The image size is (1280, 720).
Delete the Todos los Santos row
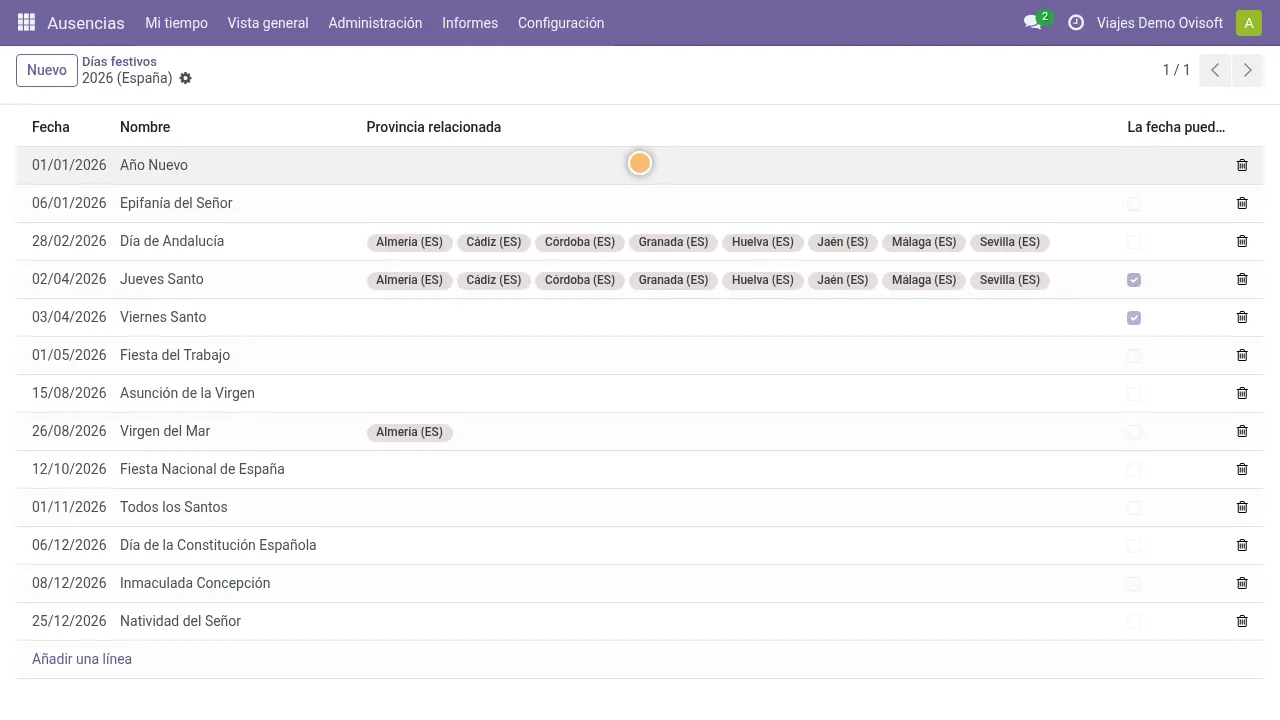point(1242,507)
